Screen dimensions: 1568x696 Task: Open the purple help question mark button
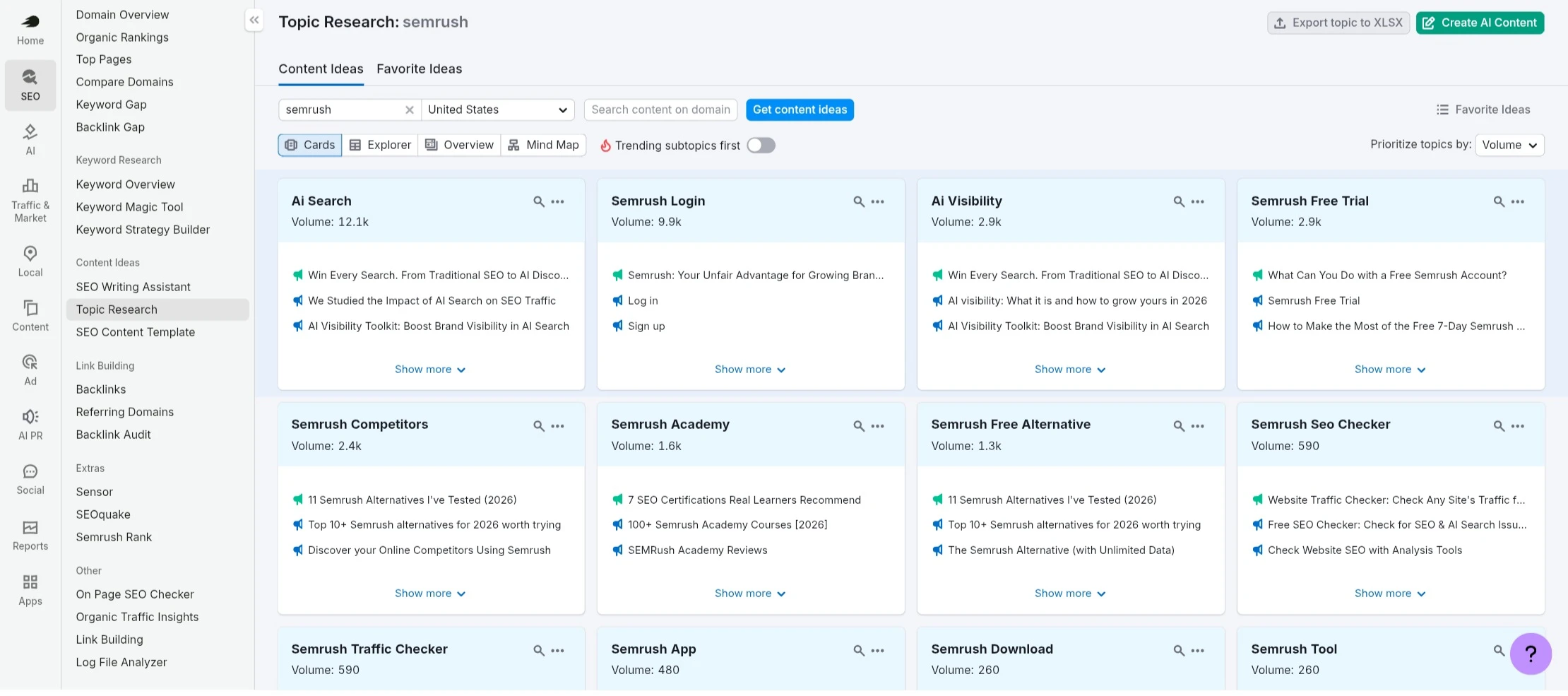coord(1531,654)
